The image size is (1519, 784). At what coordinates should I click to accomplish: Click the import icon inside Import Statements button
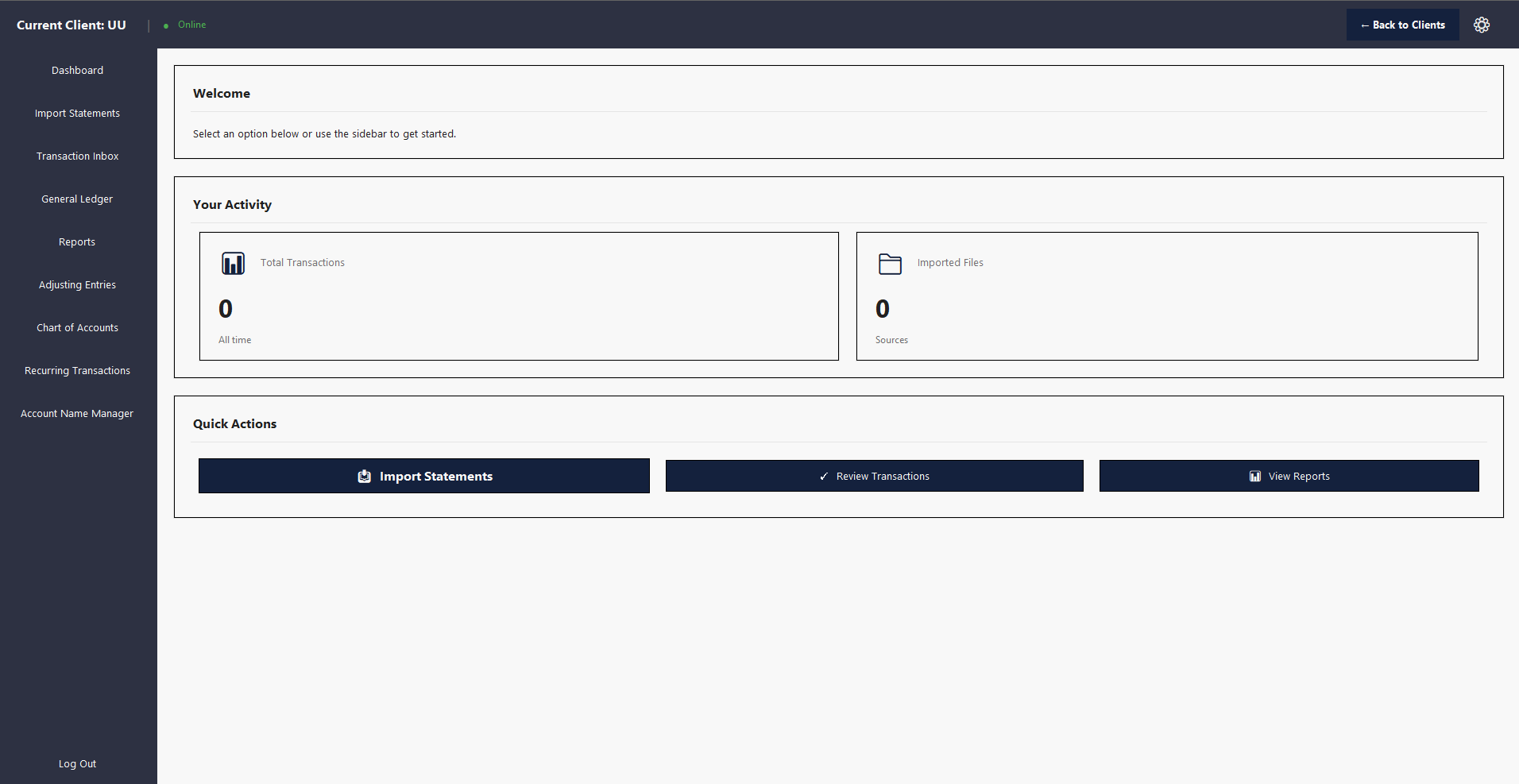click(364, 476)
